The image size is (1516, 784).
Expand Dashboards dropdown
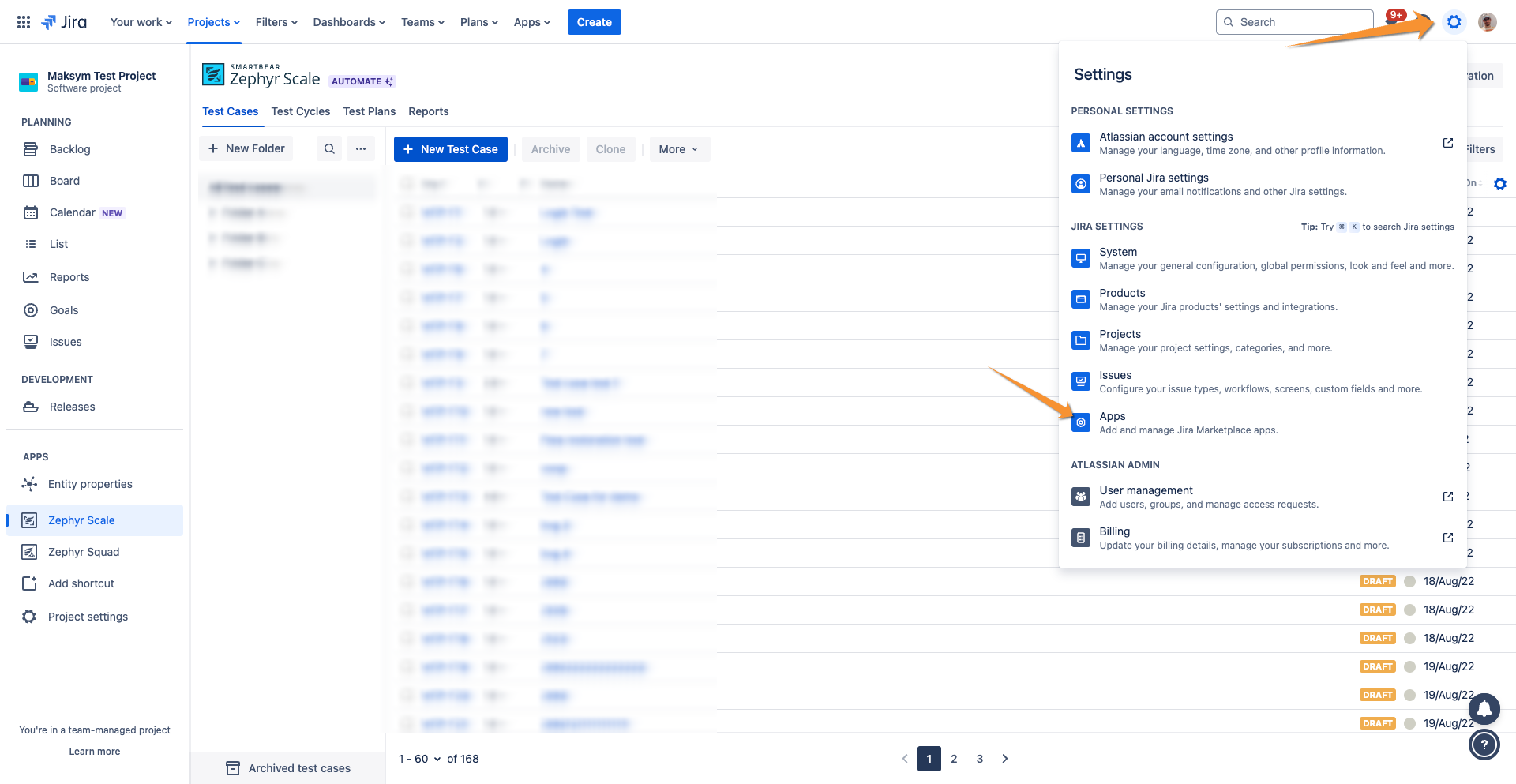click(349, 22)
